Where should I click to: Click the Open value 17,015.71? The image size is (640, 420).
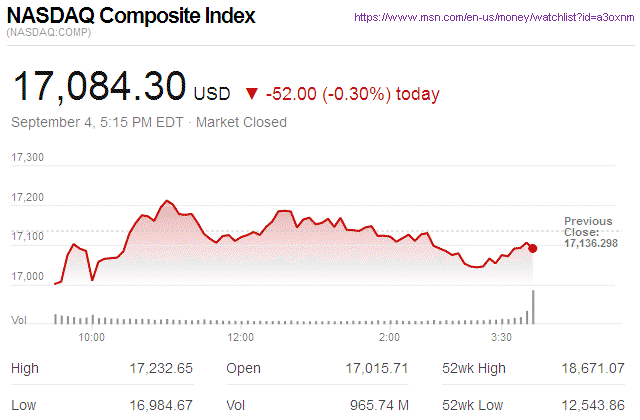377,368
